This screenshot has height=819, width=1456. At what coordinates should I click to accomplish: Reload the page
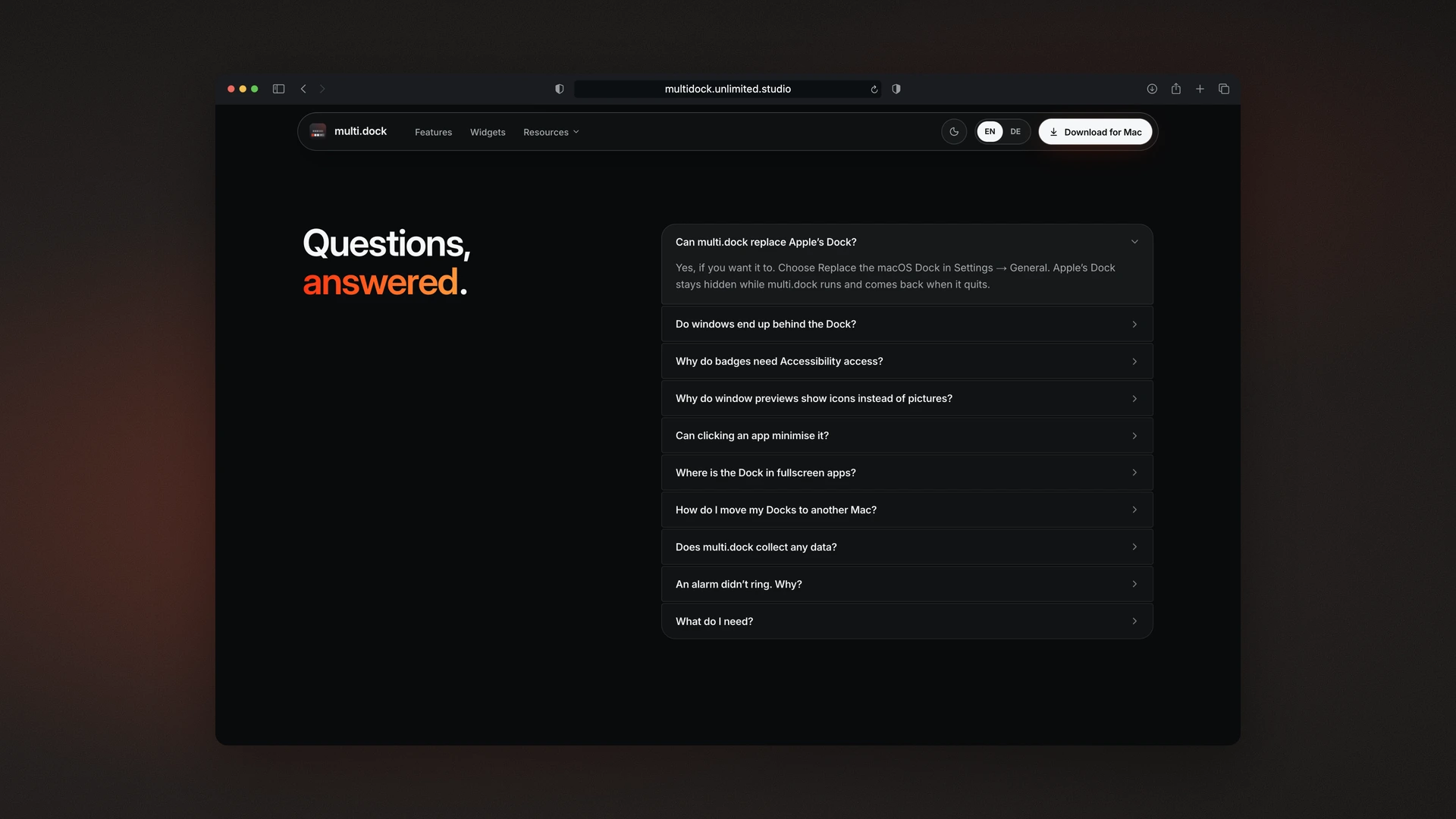(874, 89)
